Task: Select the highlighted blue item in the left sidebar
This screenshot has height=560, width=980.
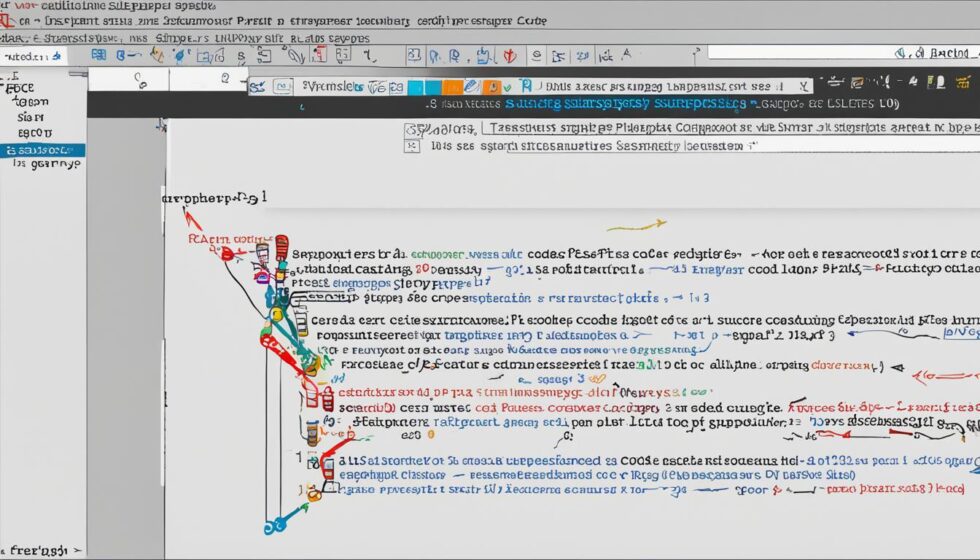Action: point(42,150)
